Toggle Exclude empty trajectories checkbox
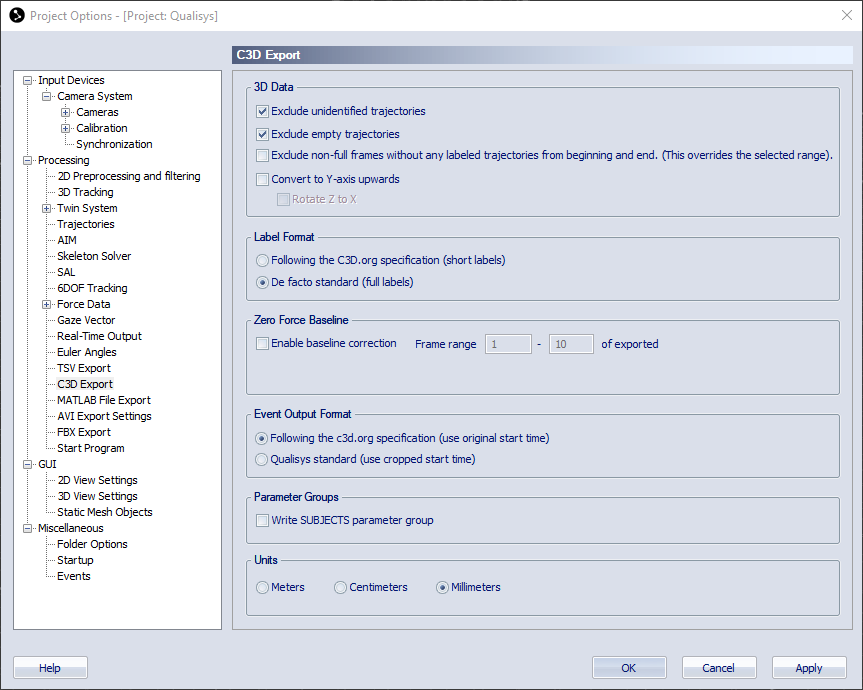This screenshot has height=690, width=863. click(x=263, y=134)
